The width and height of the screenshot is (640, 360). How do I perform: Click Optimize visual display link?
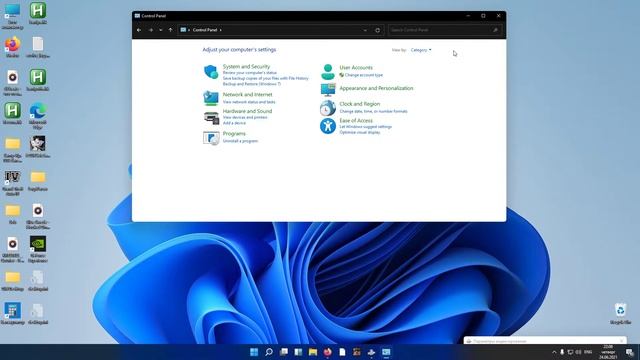tap(360, 132)
